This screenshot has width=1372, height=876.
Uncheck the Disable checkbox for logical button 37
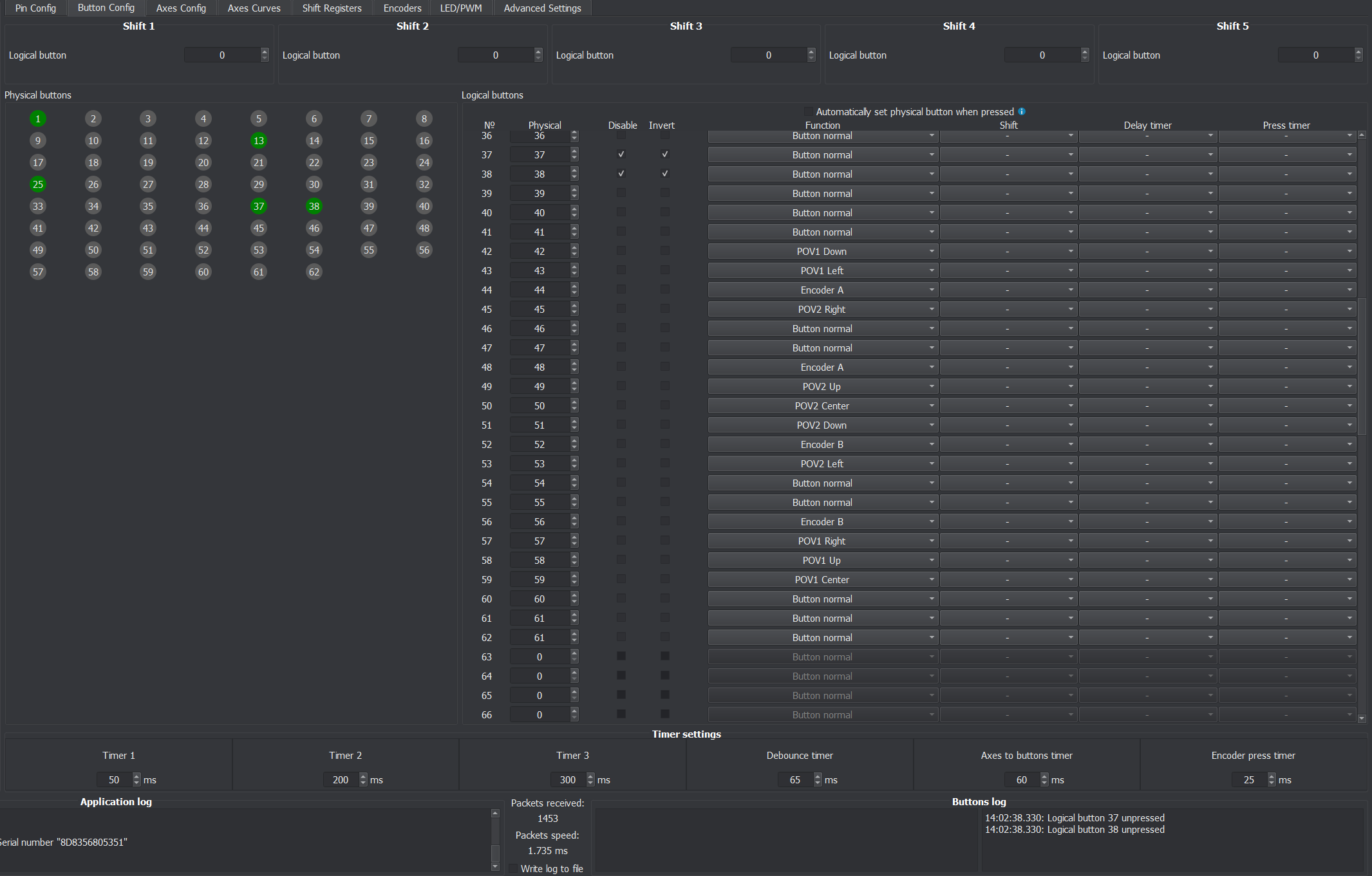point(621,154)
